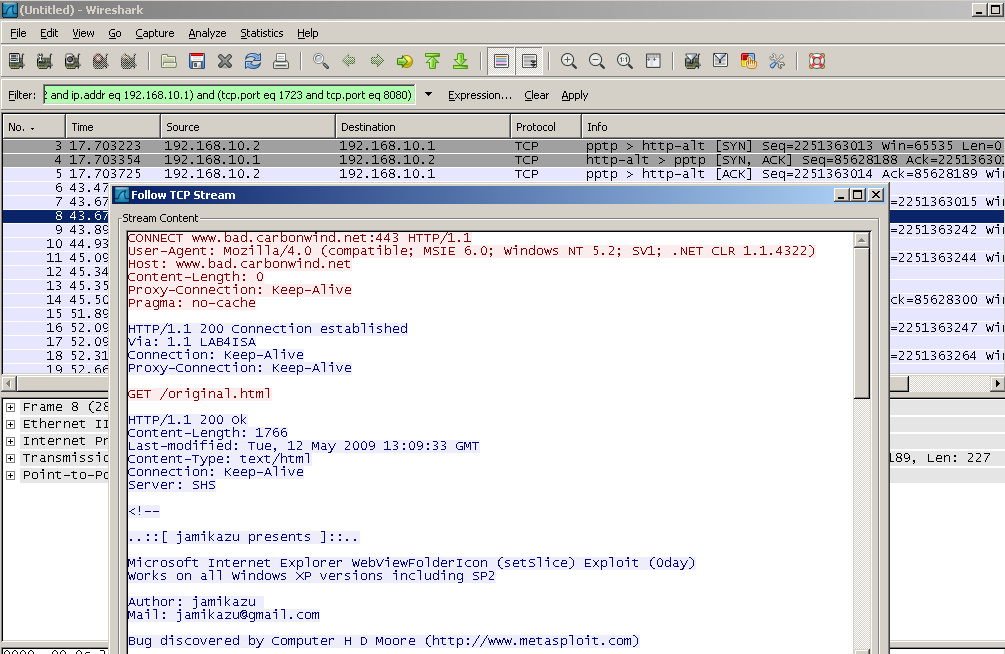The height and width of the screenshot is (654, 1005).
Task: Open the Statistics menu
Action: 262,33
